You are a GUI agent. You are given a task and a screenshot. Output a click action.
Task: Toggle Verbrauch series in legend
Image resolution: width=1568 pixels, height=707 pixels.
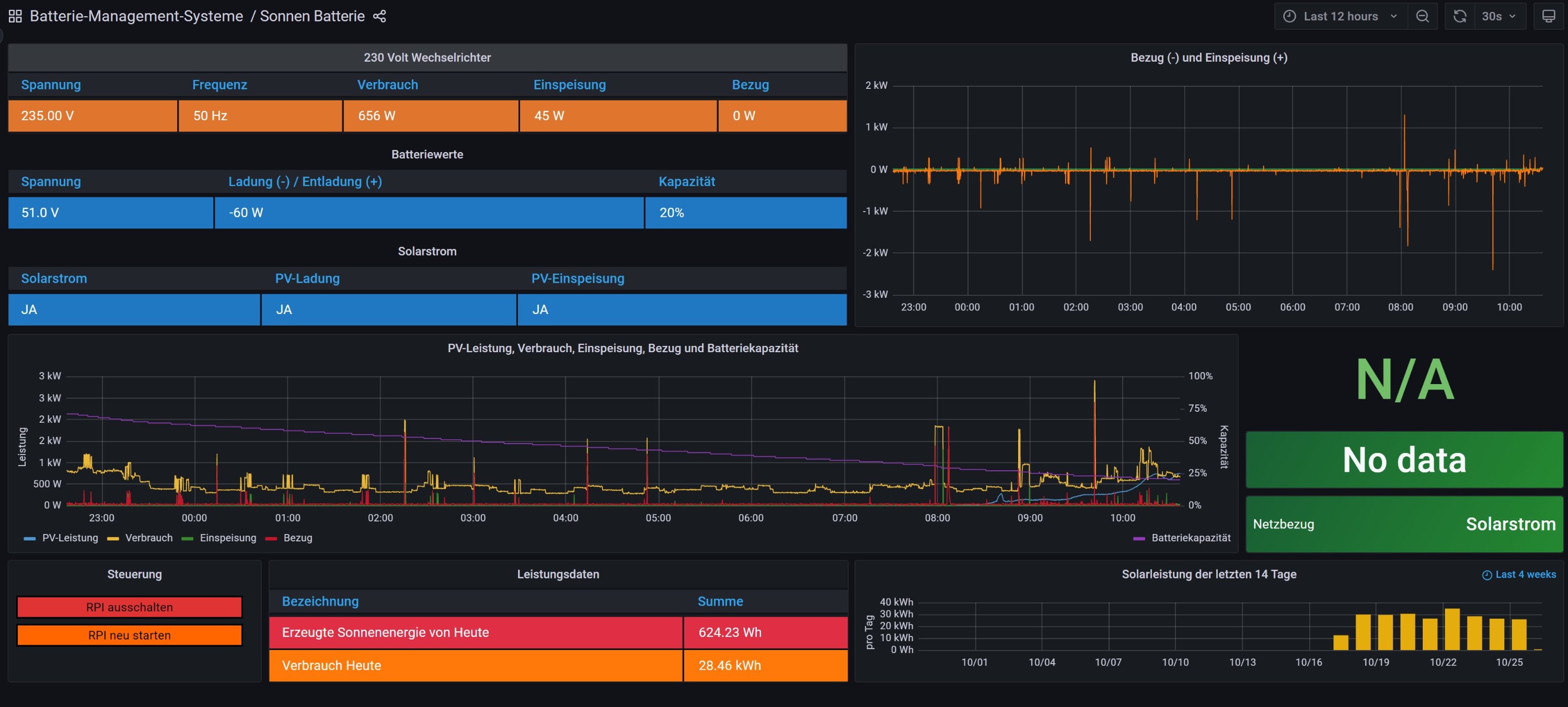(148, 538)
